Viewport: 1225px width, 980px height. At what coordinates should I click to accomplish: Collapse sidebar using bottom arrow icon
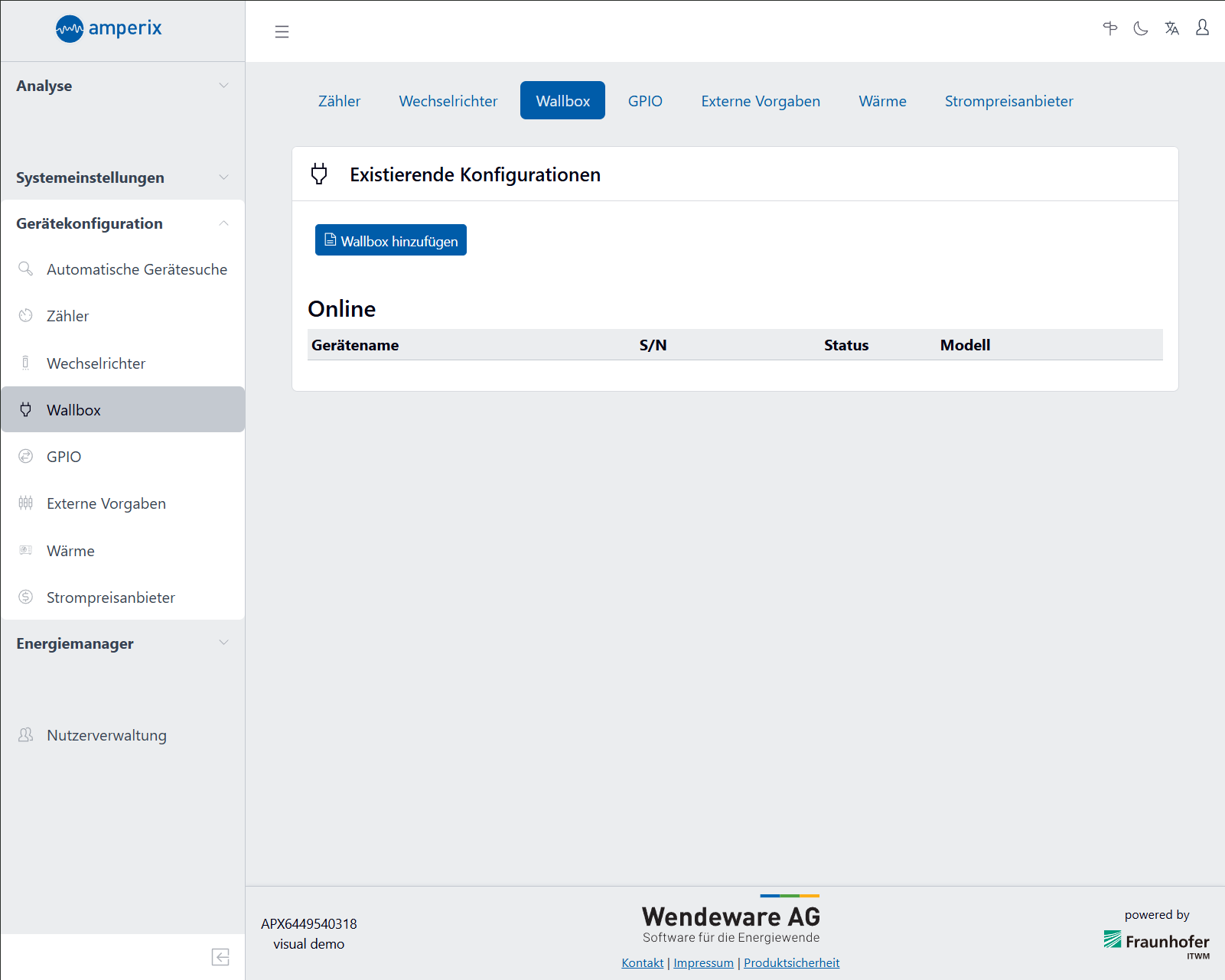coord(220,957)
